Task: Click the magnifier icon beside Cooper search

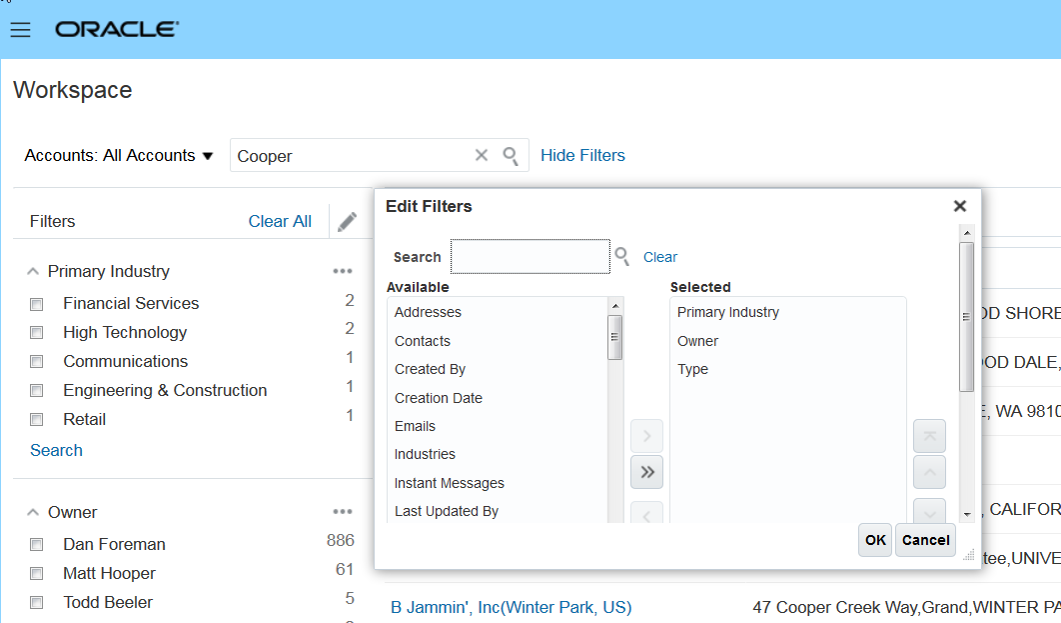Action: click(510, 155)
